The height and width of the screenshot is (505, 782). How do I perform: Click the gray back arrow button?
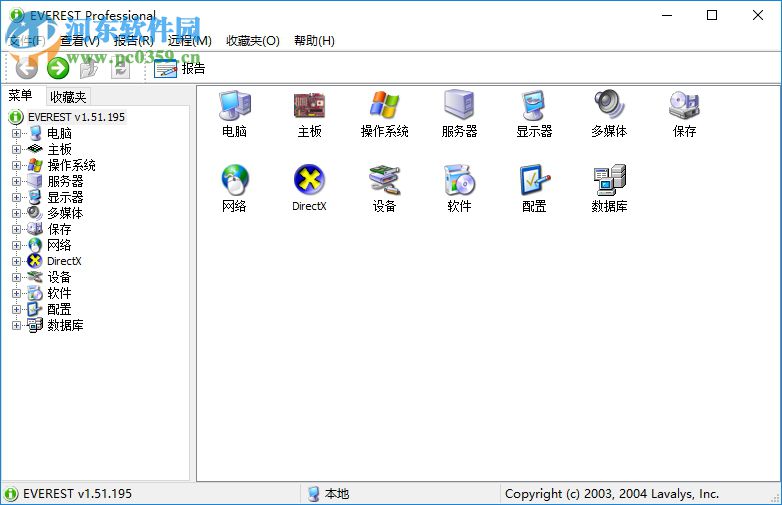(26, 68)
